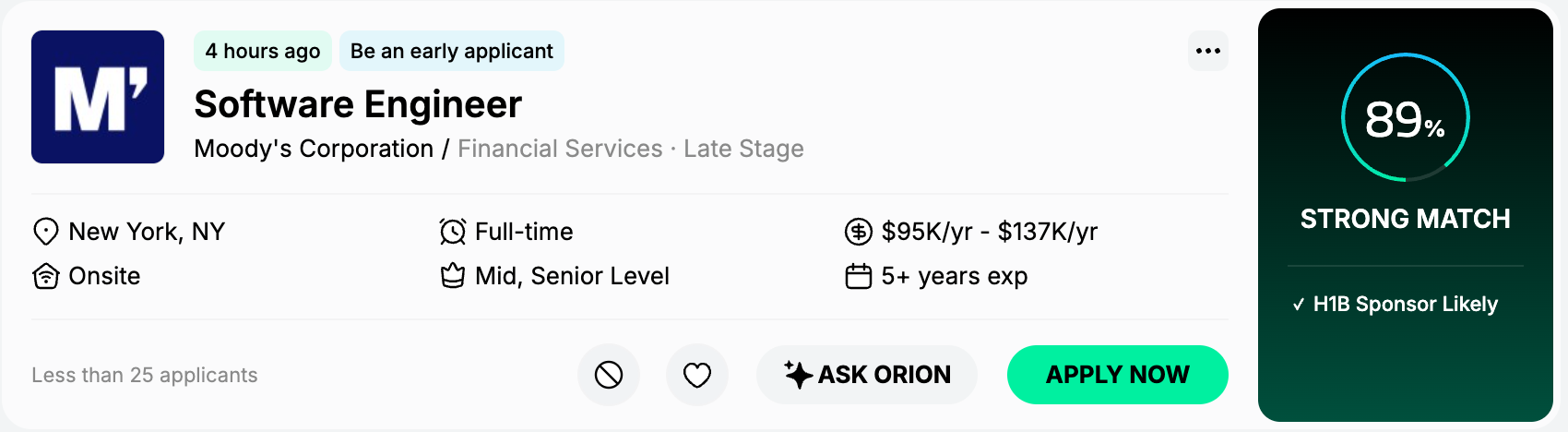Click the H1B Sponsor Likely checkmark
Screen dimensions: 1568x432
[x=1299, y=305]
